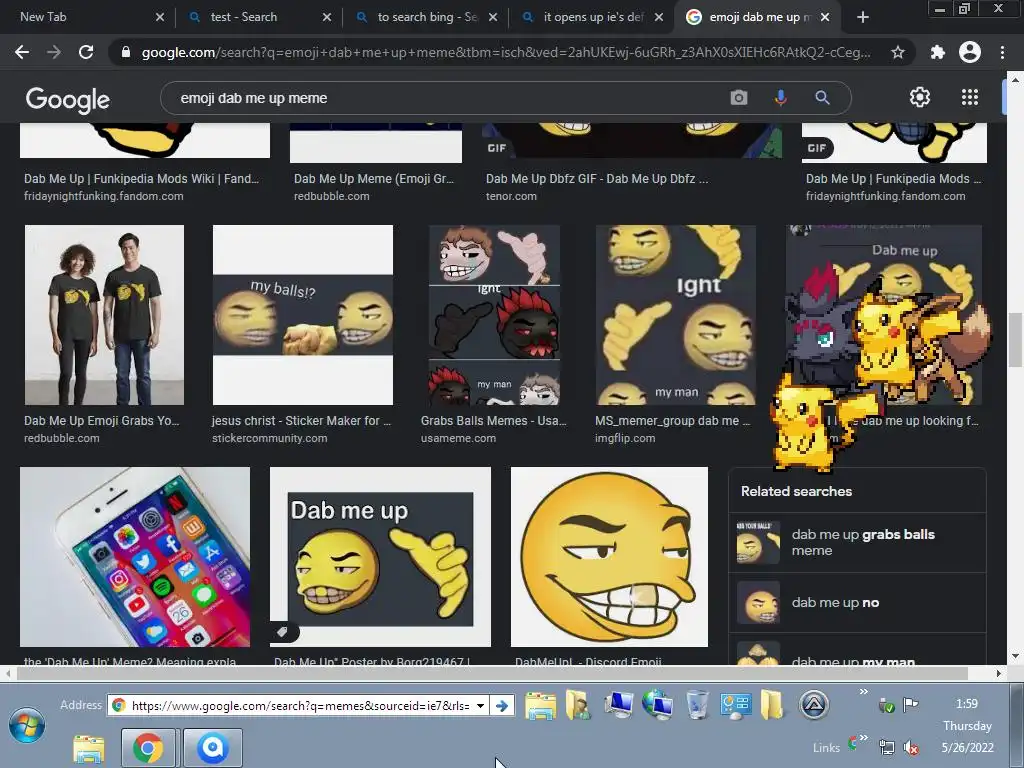
Task: Open the Google apps grid
Action: pyautogui.click(x=970, y=97)
